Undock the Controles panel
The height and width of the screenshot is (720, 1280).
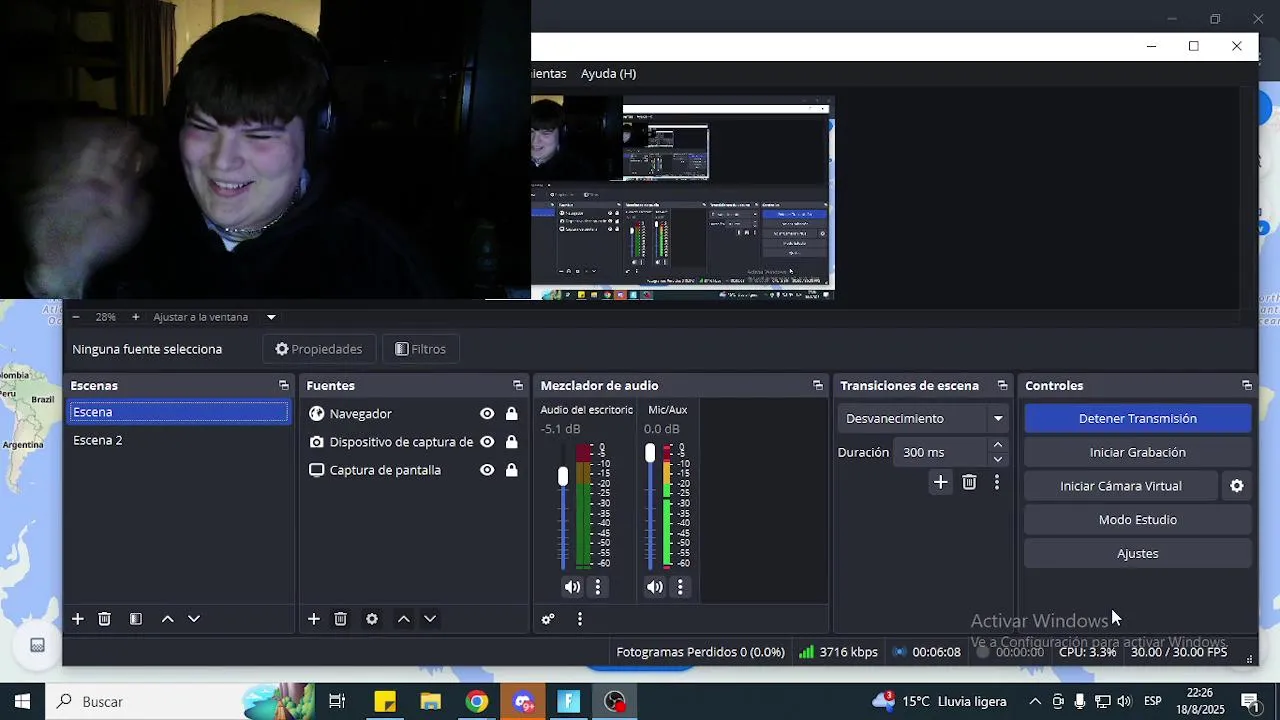pyautogui.click(x=1246, y=386)
